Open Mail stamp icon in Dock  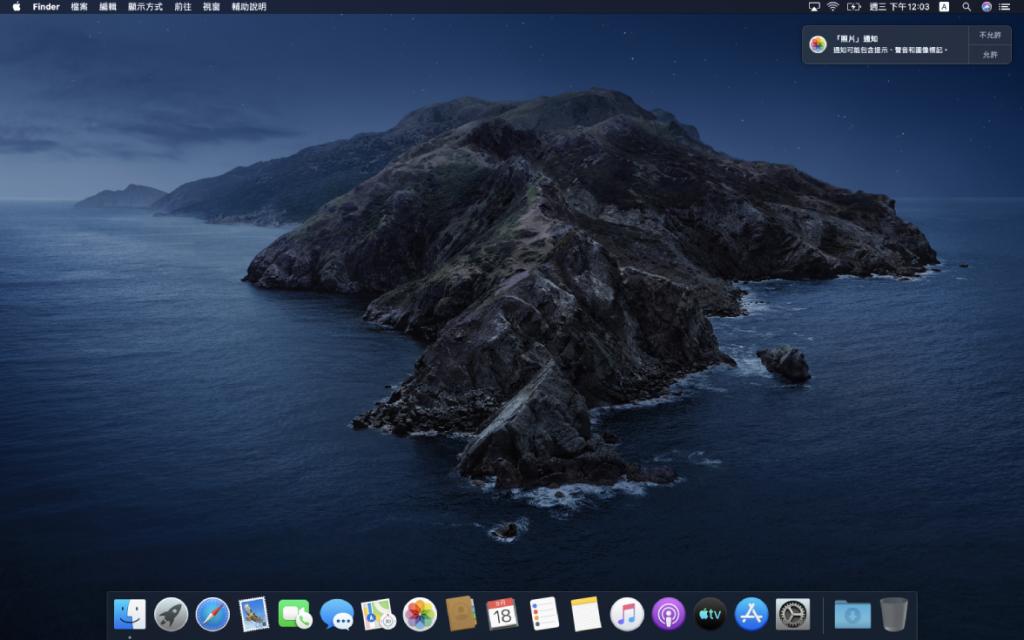click(x=254, y=615)
